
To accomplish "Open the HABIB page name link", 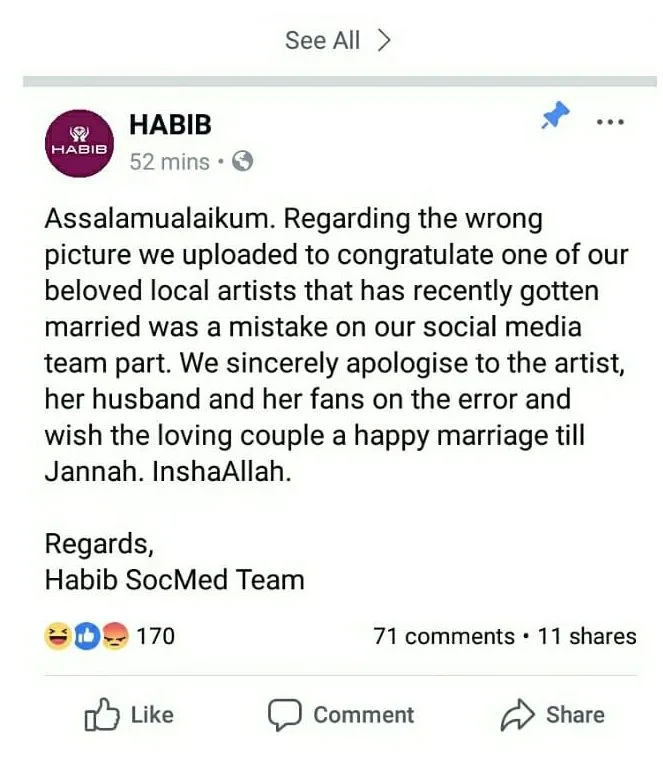I will click(x=170, y=125).
